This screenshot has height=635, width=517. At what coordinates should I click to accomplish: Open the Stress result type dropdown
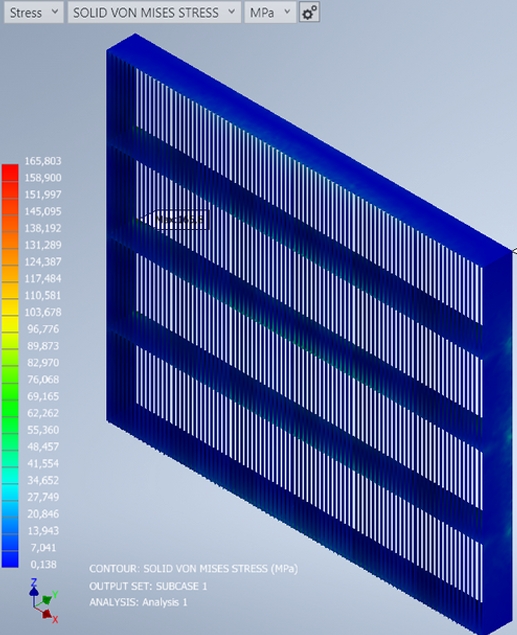click(34, 13)
